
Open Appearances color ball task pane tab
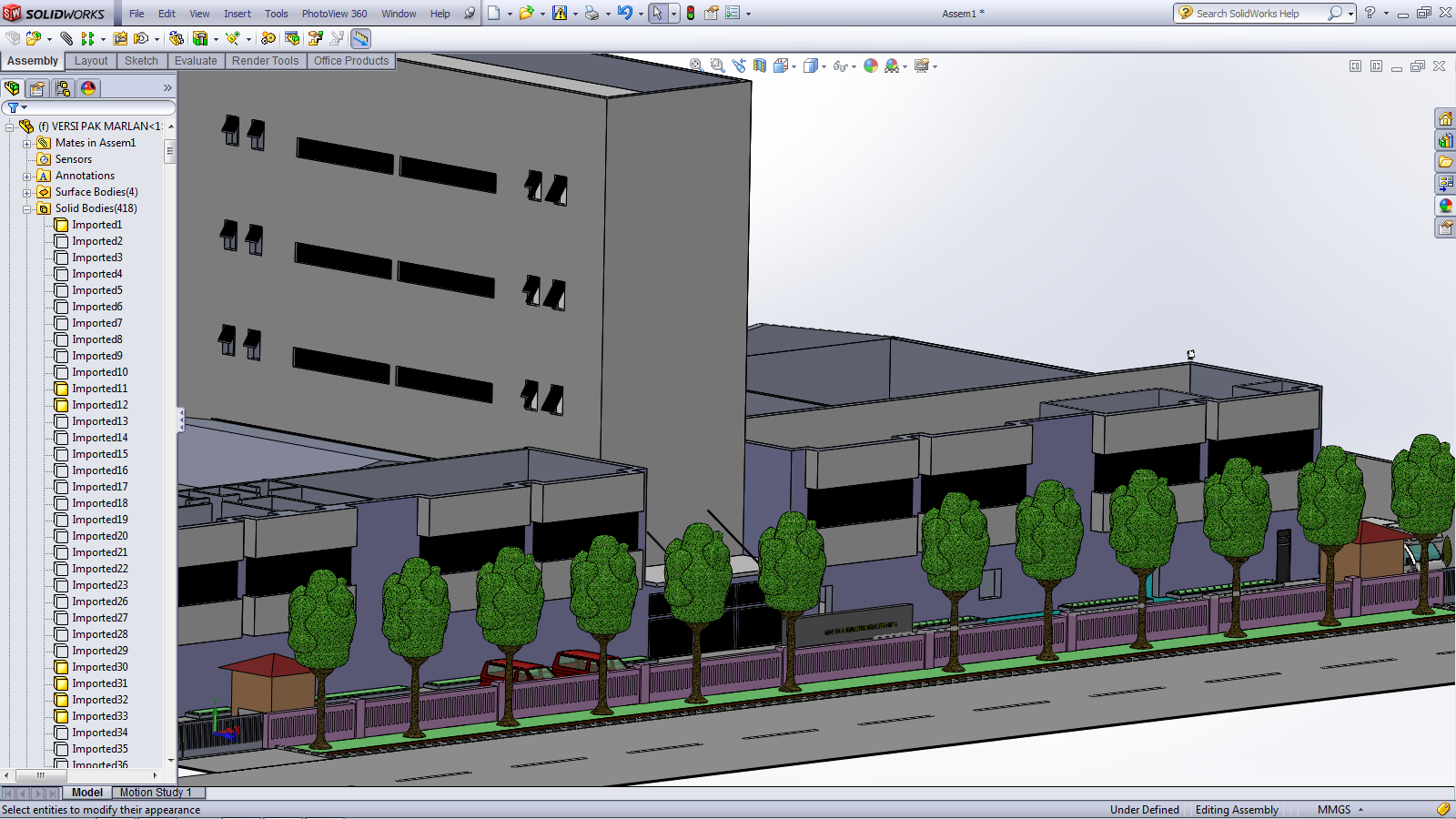tap(1445, 206)
